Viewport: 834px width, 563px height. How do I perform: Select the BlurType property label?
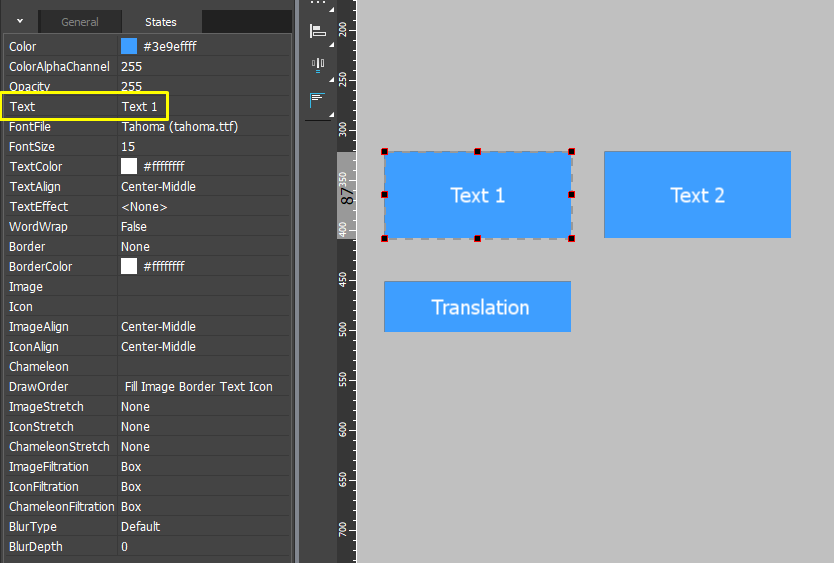32,527
